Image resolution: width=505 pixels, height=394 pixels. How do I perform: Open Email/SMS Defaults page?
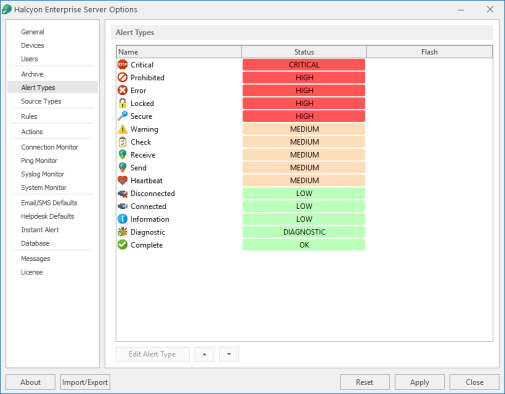click(x=49, y=203)
